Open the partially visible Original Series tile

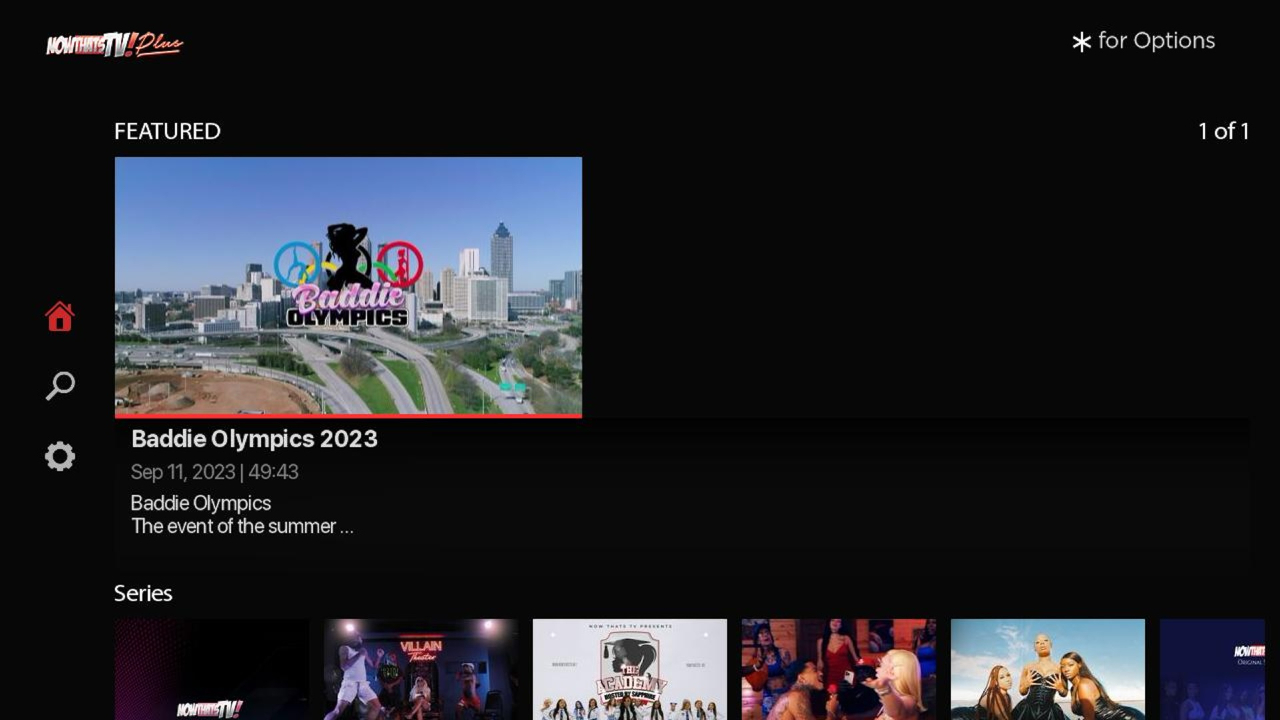(1212, 669)
